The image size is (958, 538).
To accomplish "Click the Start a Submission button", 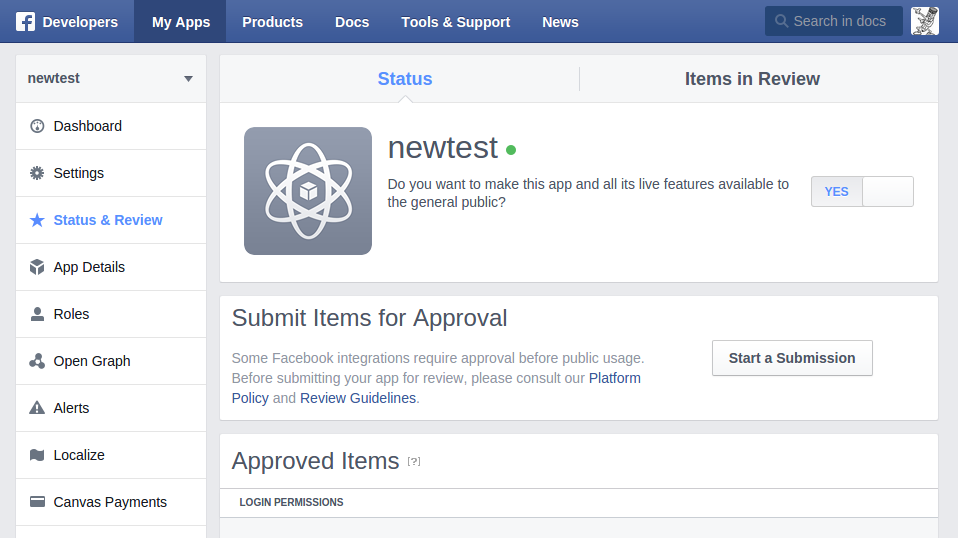I will [792, 358].
